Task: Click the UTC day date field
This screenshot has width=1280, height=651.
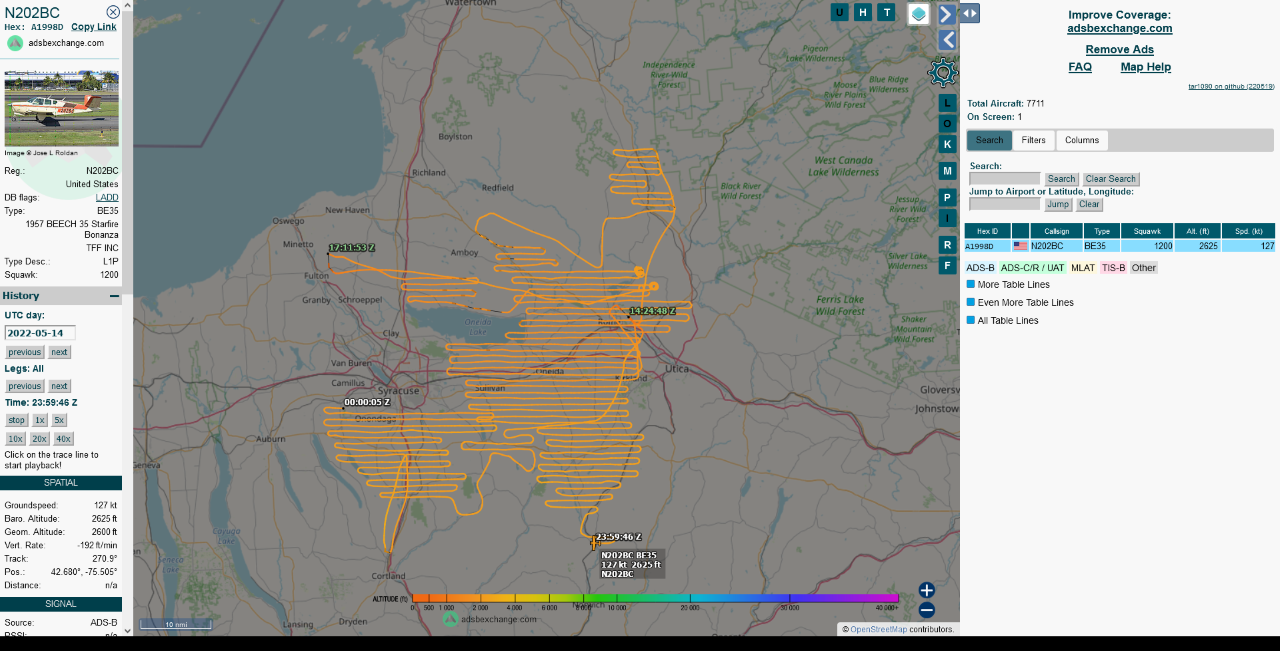Action: click(x=40, y=333)
